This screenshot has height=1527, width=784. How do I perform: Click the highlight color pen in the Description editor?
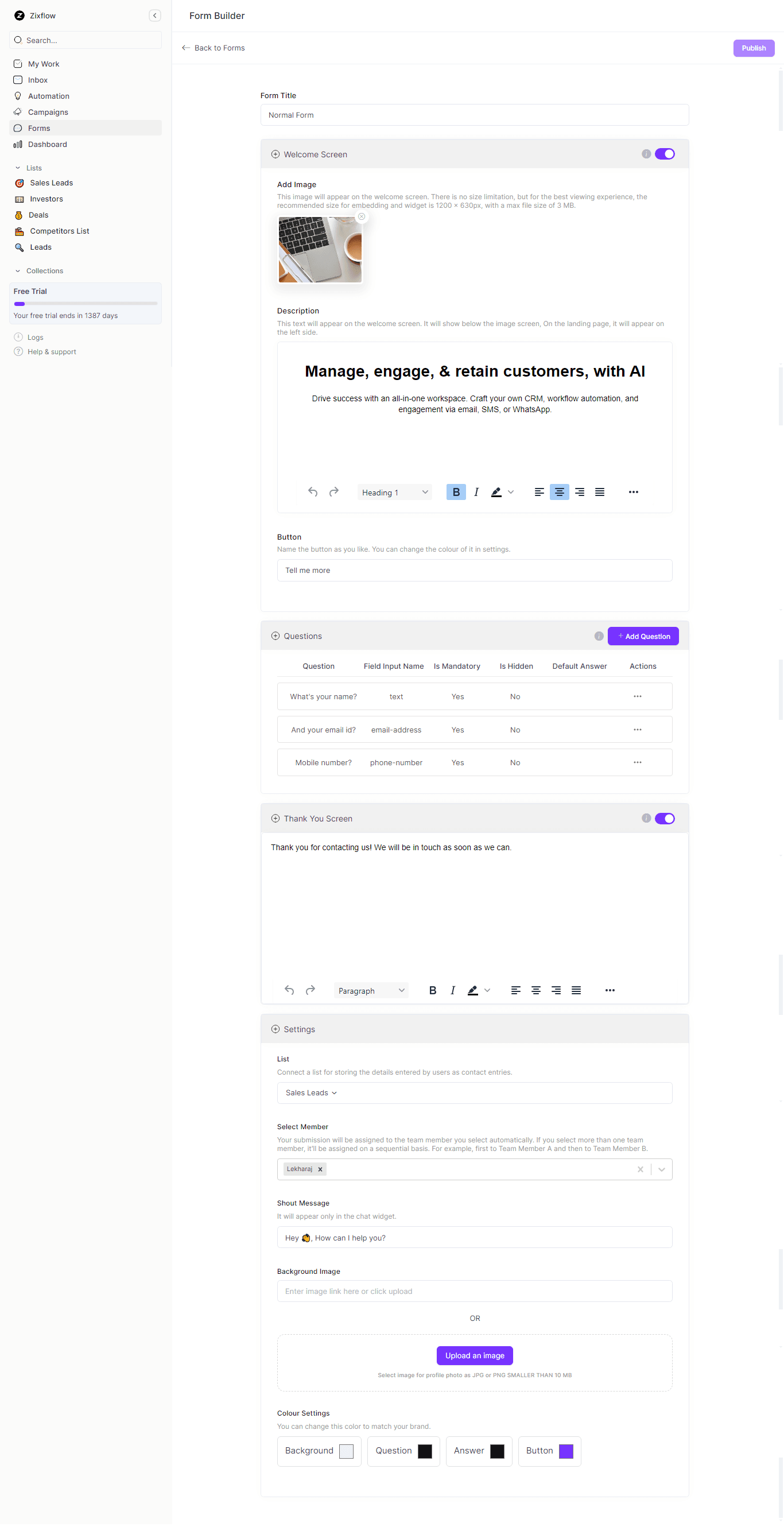(496, 492)
